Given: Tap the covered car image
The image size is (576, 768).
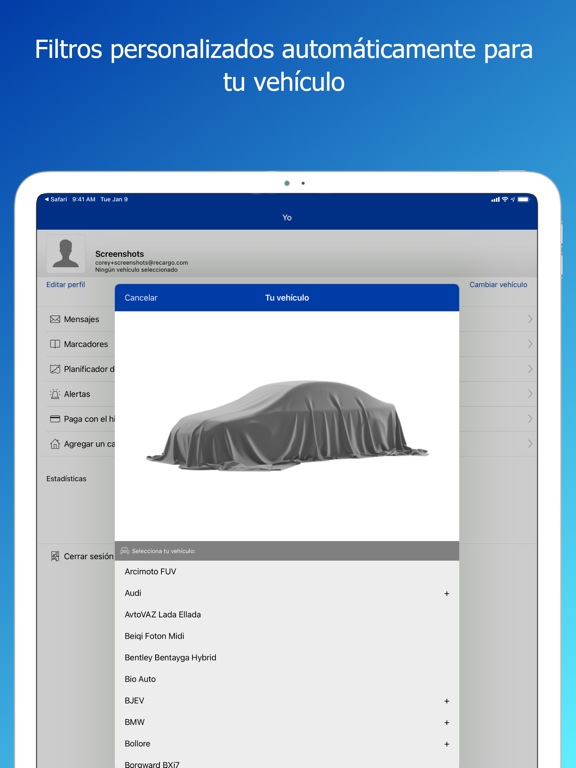Looking at the screenshot, I should point(287,426).
